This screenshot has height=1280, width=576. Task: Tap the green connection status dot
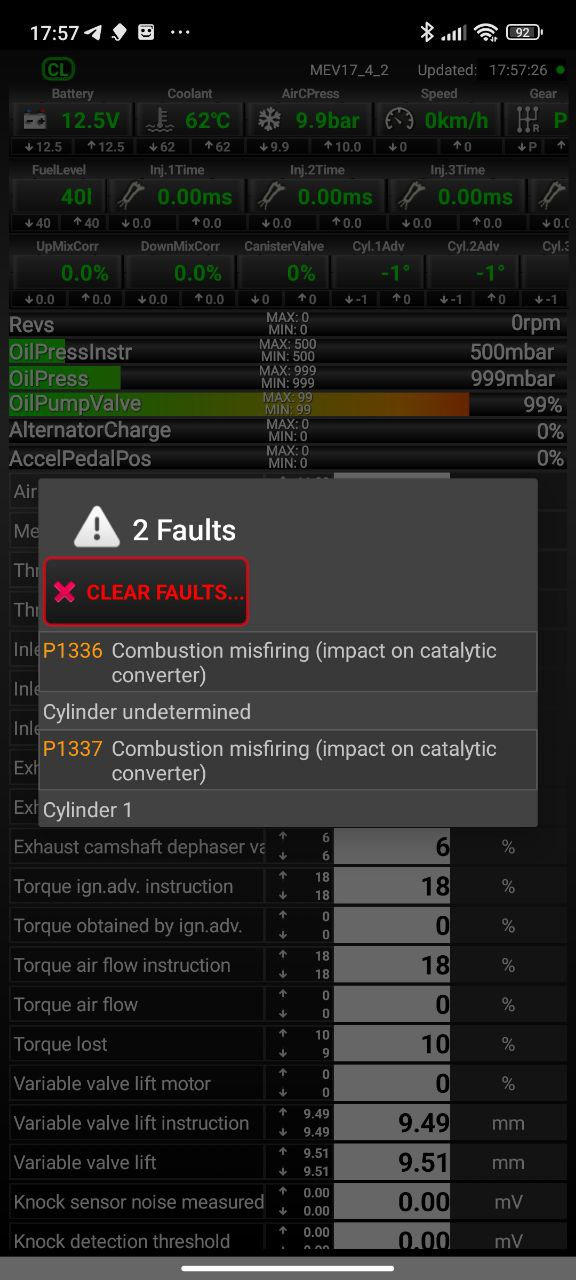562,69
